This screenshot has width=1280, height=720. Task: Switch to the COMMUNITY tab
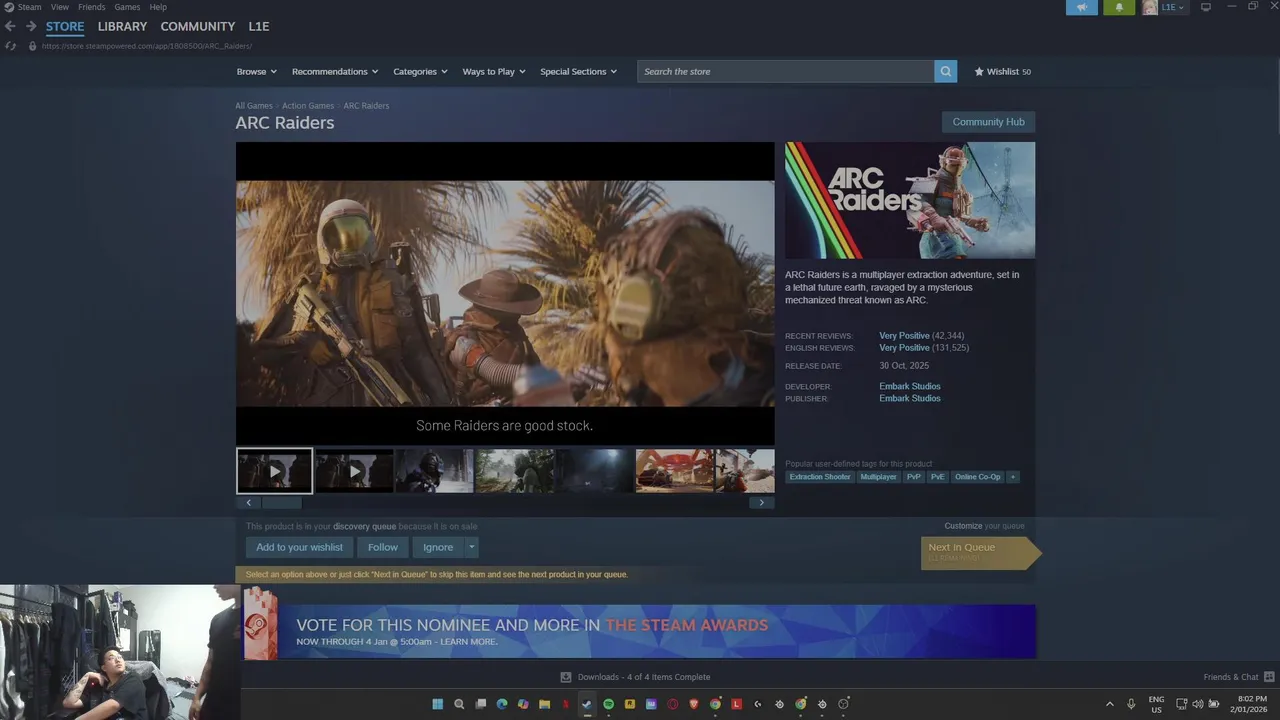click(x=198, y=26)
